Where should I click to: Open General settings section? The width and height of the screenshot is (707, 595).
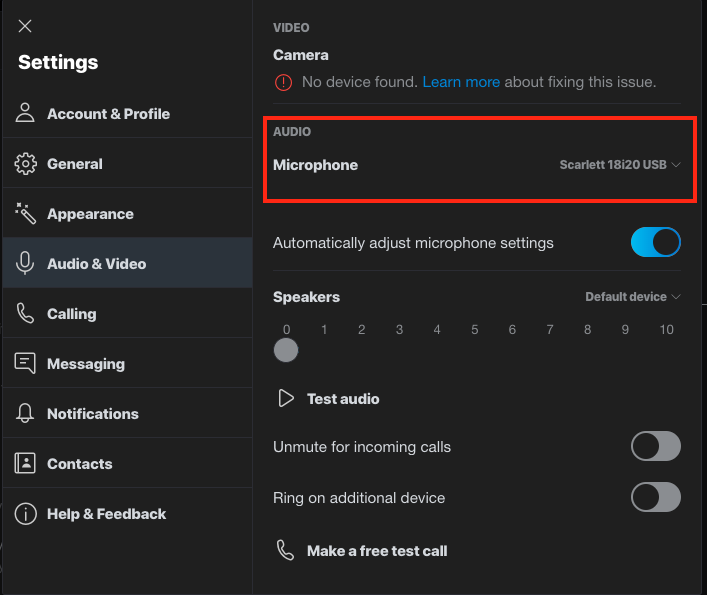click(x=128, y=163)
